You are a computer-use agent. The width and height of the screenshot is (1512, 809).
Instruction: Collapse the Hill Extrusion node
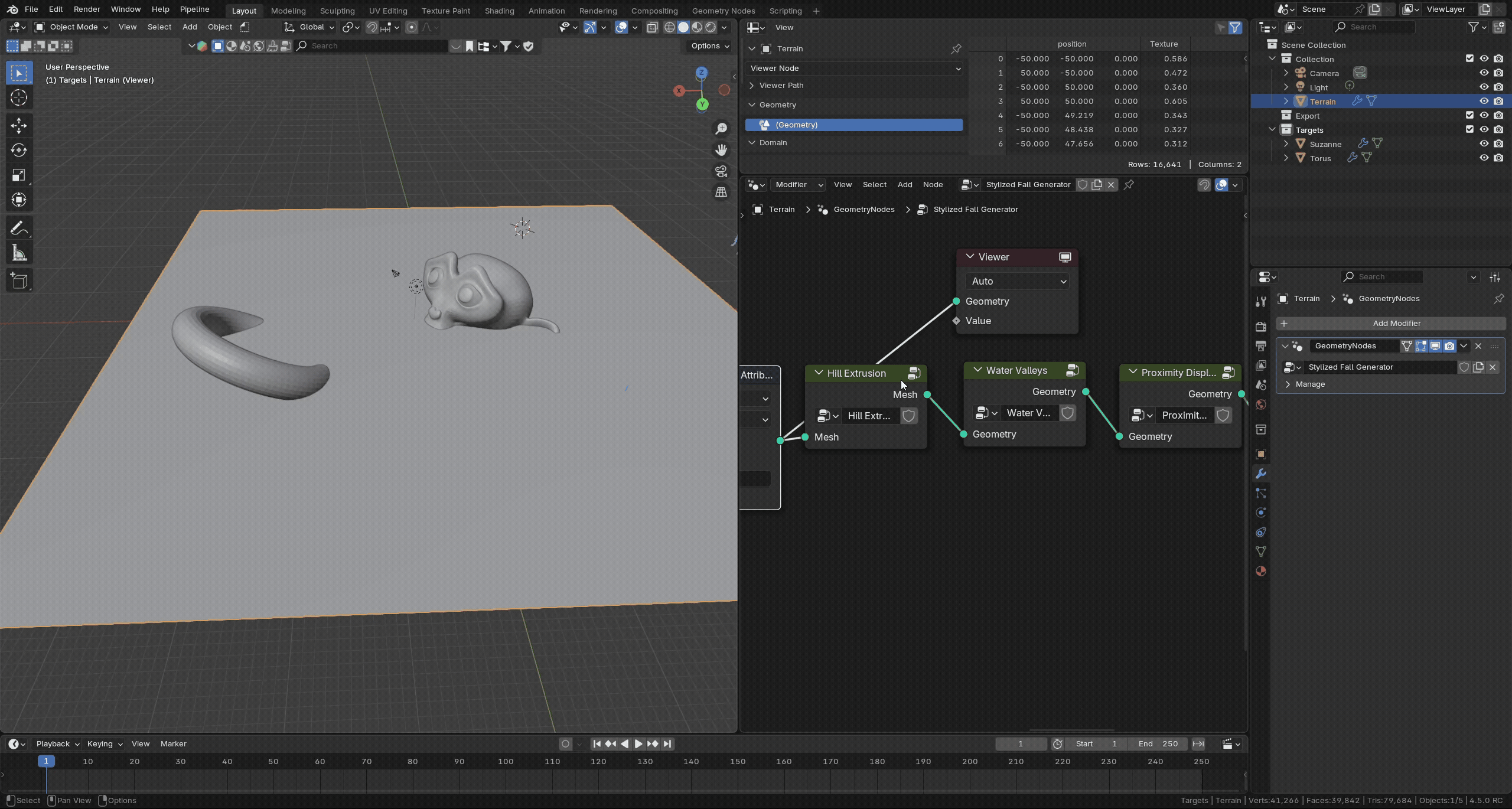pyautogui.click(x=819, y=373)
